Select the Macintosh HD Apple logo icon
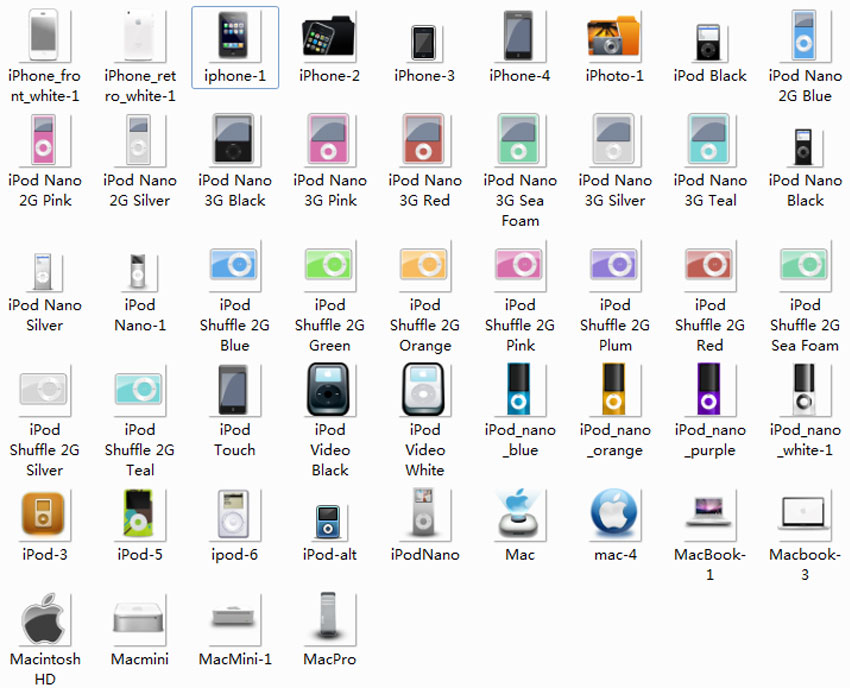Viewport: 850px width, 699px height. point(43,618)
